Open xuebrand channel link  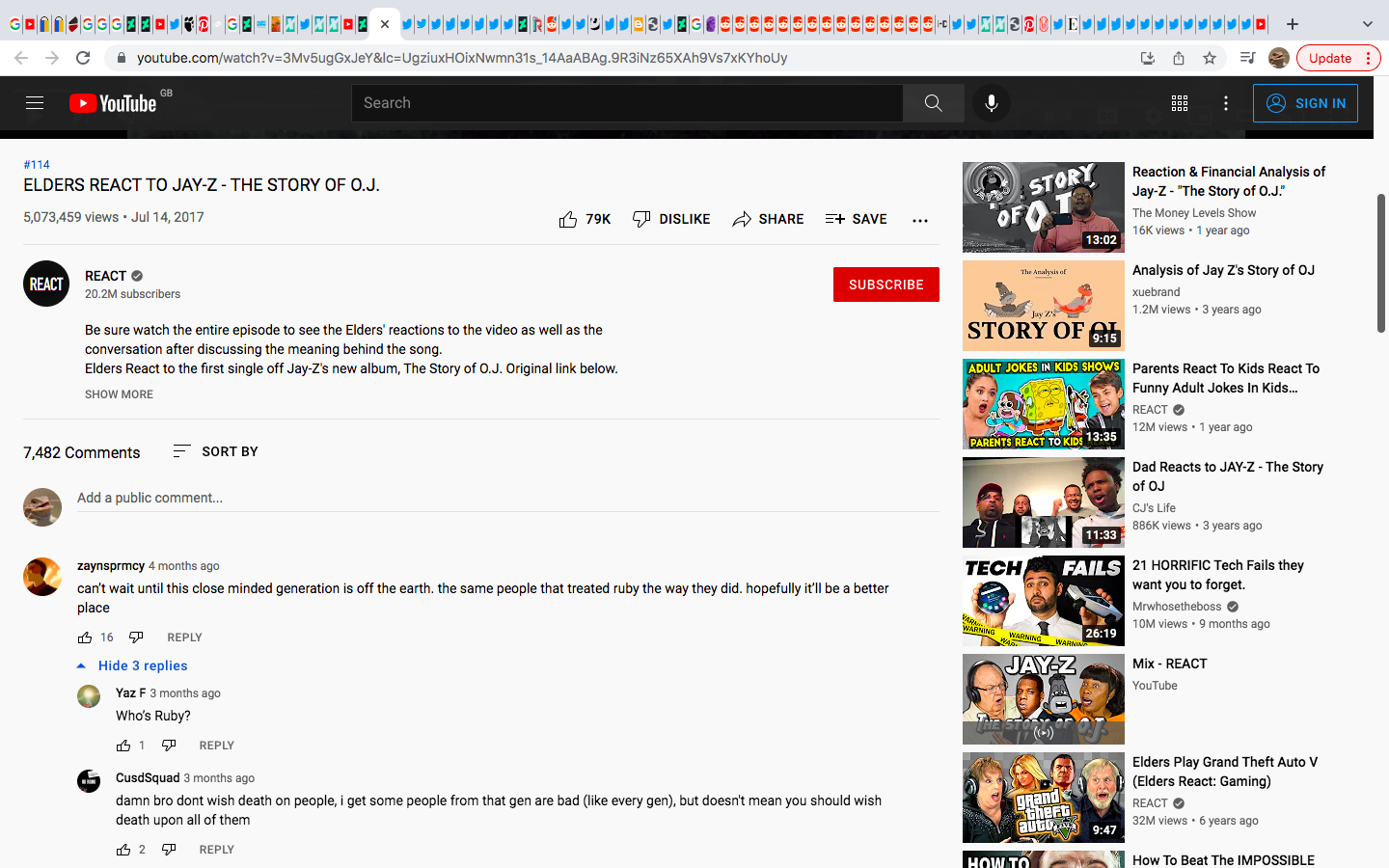click(1156, 292)
